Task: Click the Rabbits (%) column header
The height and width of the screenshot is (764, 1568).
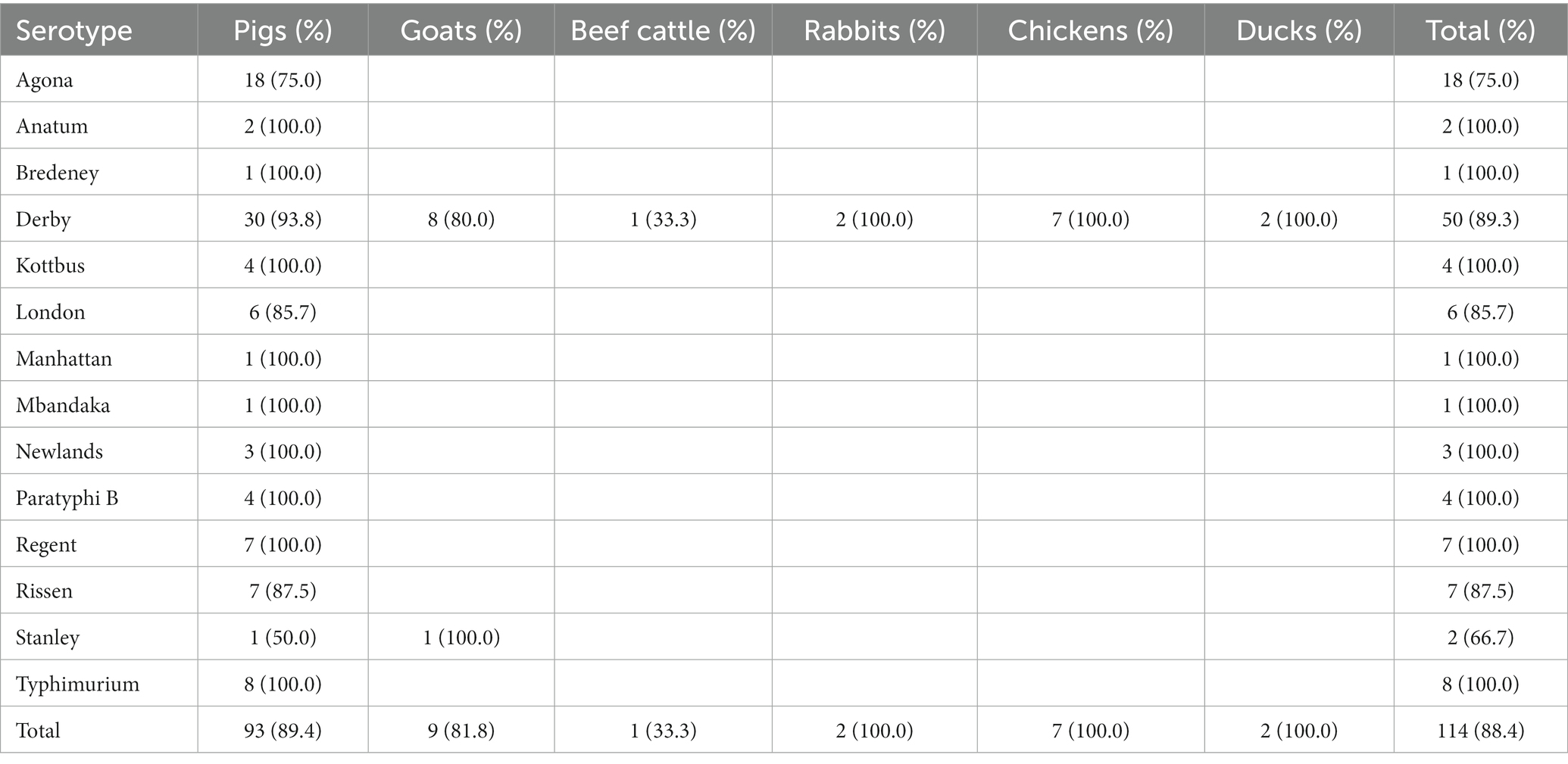Action: click(874, 30)
